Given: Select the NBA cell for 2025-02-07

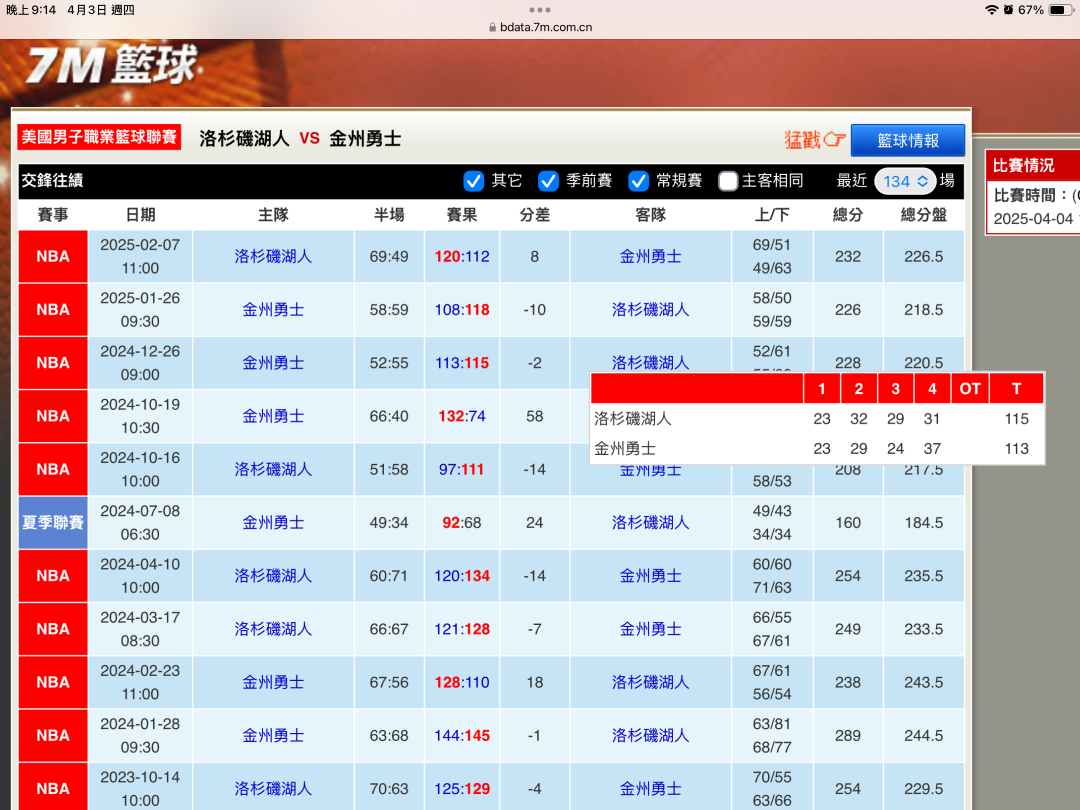Looking at the screenshot, I should pyautogui.click(x=53, y=256).
